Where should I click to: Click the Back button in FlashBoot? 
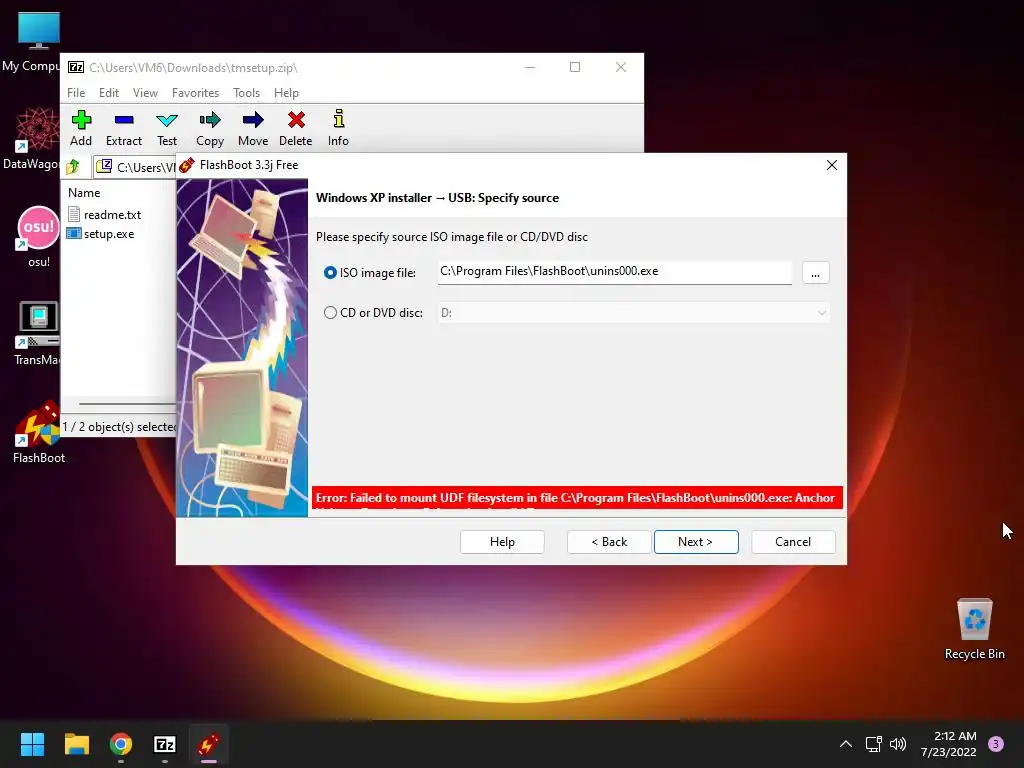609,542
